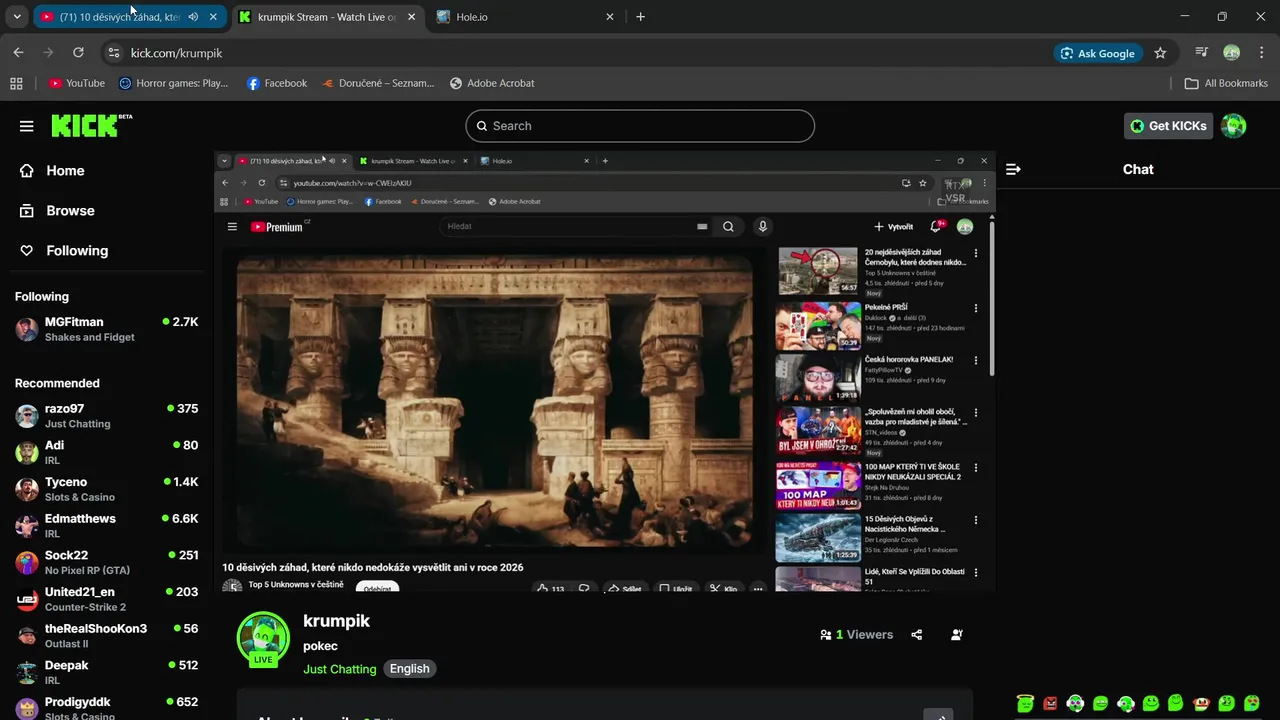The width and height of the screenshot is (1280, 720).
Task: Close the krumpik Stream browser tab
Action: point(411,17)
